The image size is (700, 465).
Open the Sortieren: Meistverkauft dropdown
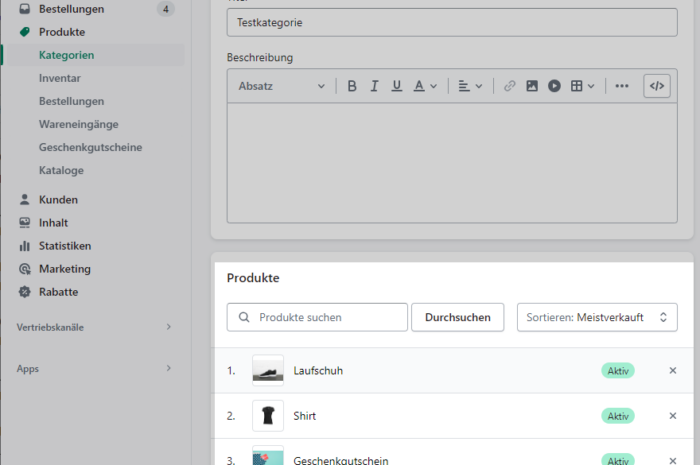coord(597,317)
